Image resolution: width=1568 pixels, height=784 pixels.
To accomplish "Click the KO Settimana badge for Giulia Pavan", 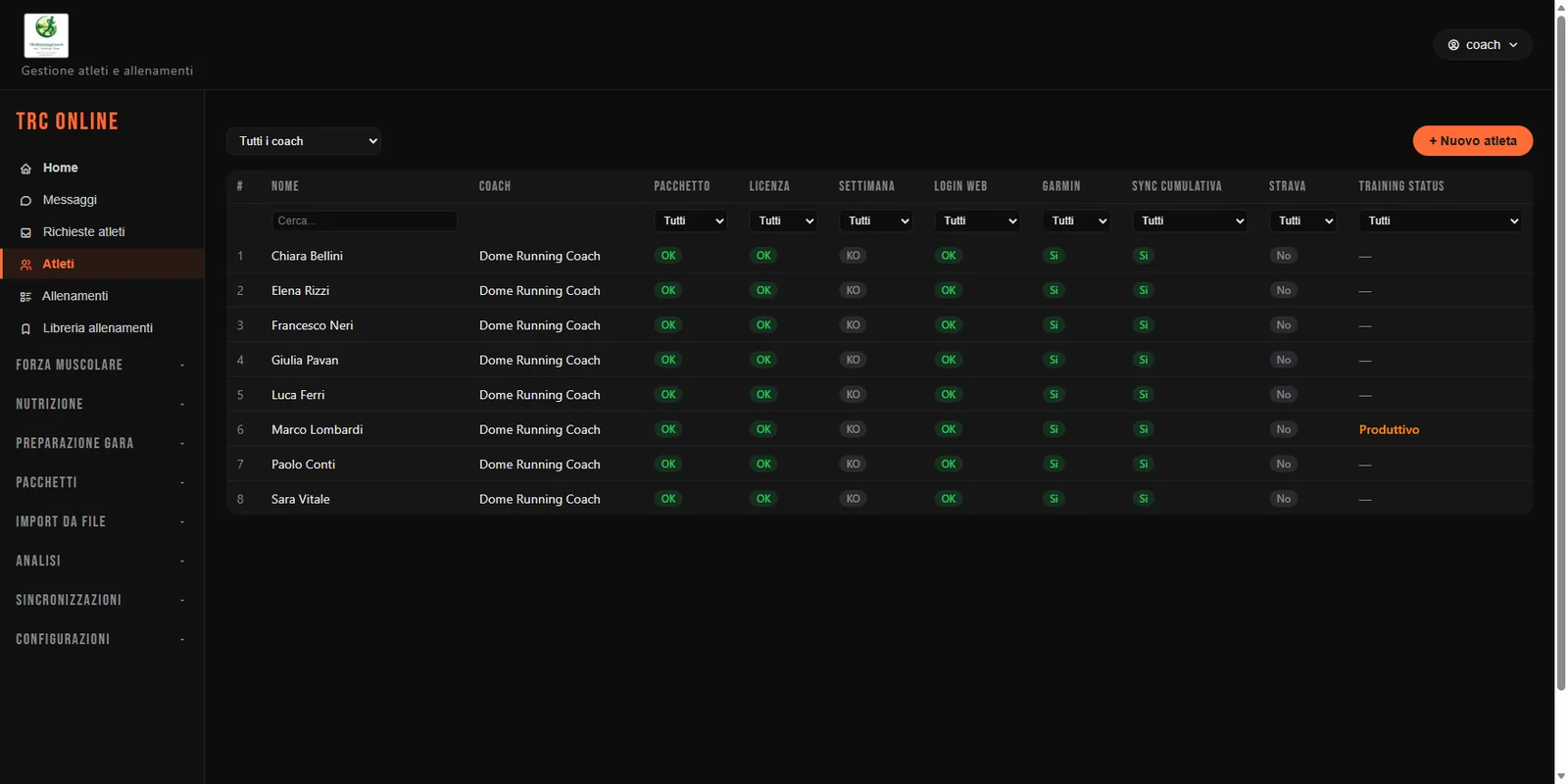I will point(853,360).
